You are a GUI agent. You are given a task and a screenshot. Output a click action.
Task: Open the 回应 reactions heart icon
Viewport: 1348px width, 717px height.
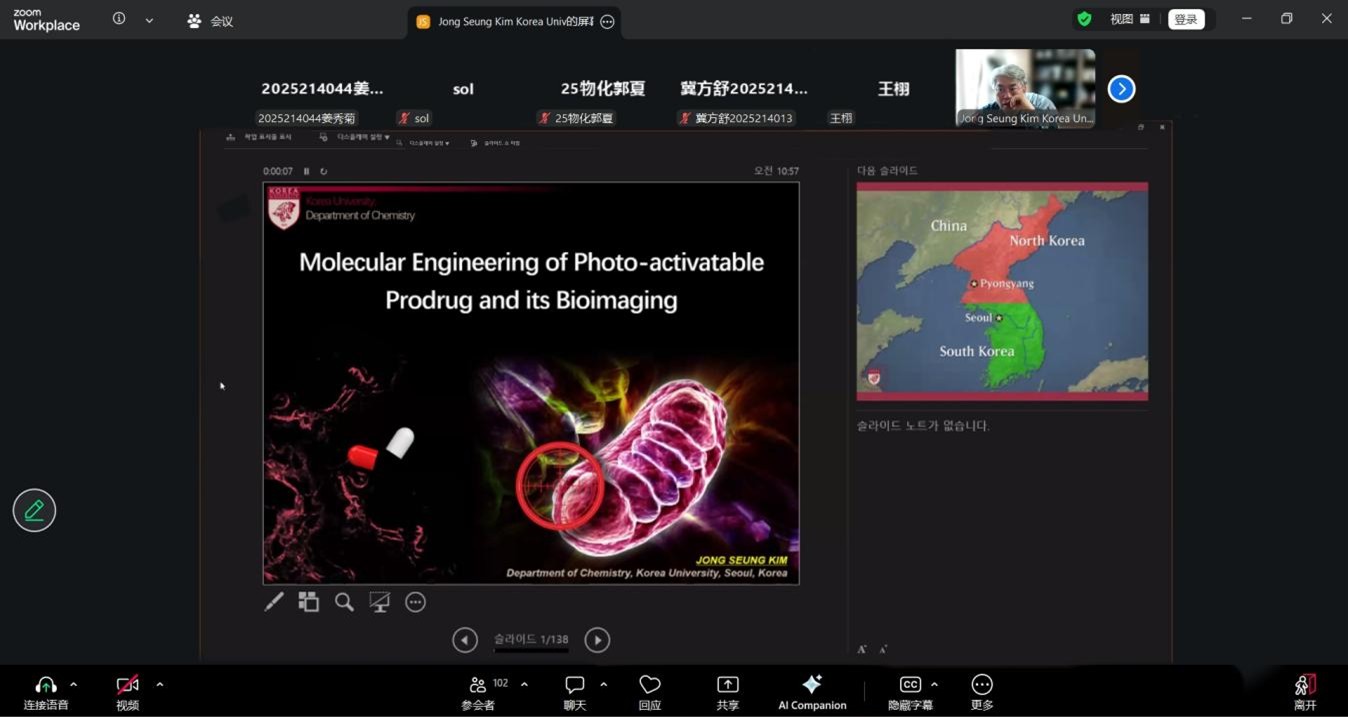[650, 691]
